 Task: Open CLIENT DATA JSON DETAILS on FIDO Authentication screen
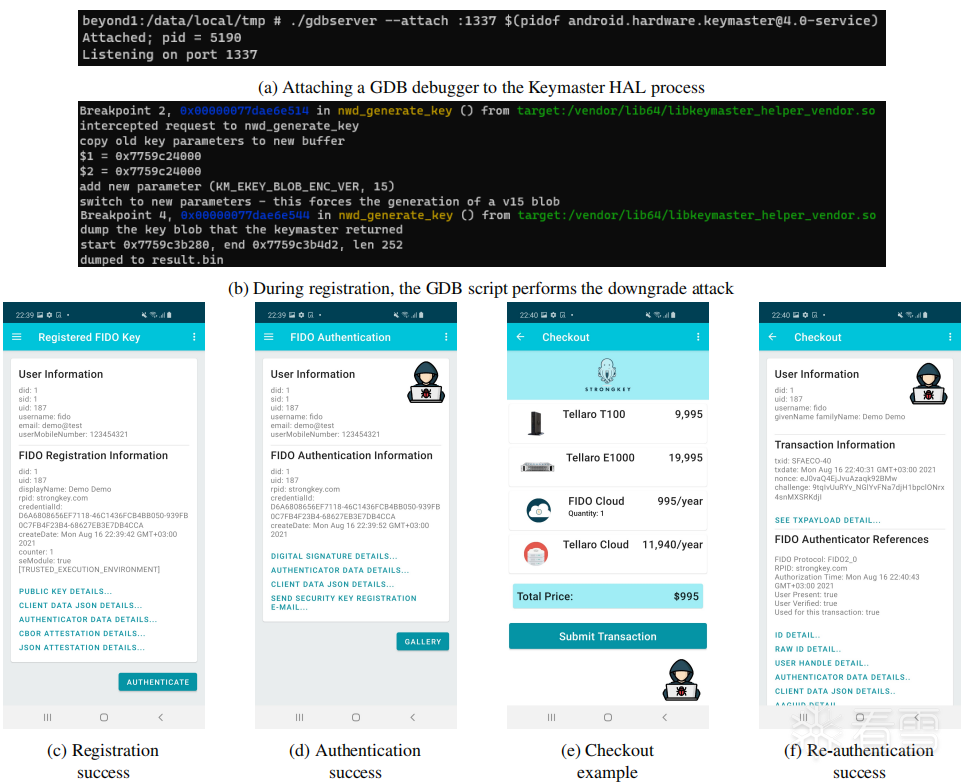pyautogui.click(x=332, y=584)
